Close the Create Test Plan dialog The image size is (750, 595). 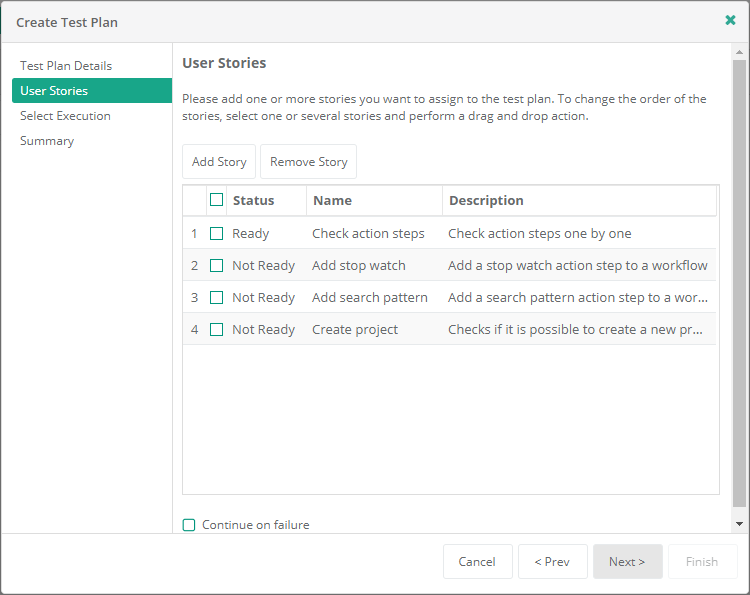[730, 20]
